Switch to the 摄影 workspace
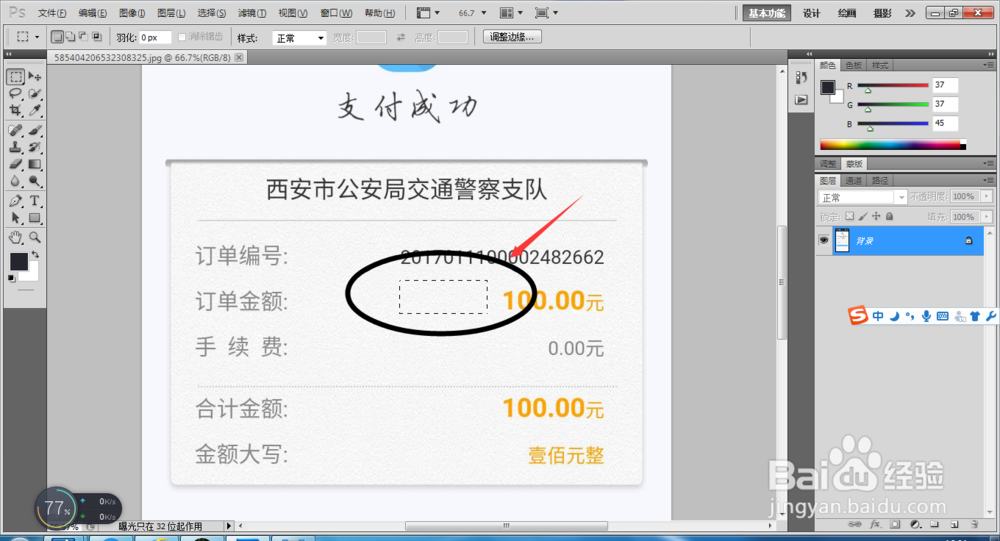Viewport: 1000px width, 541px height. (x=883, y=13)
